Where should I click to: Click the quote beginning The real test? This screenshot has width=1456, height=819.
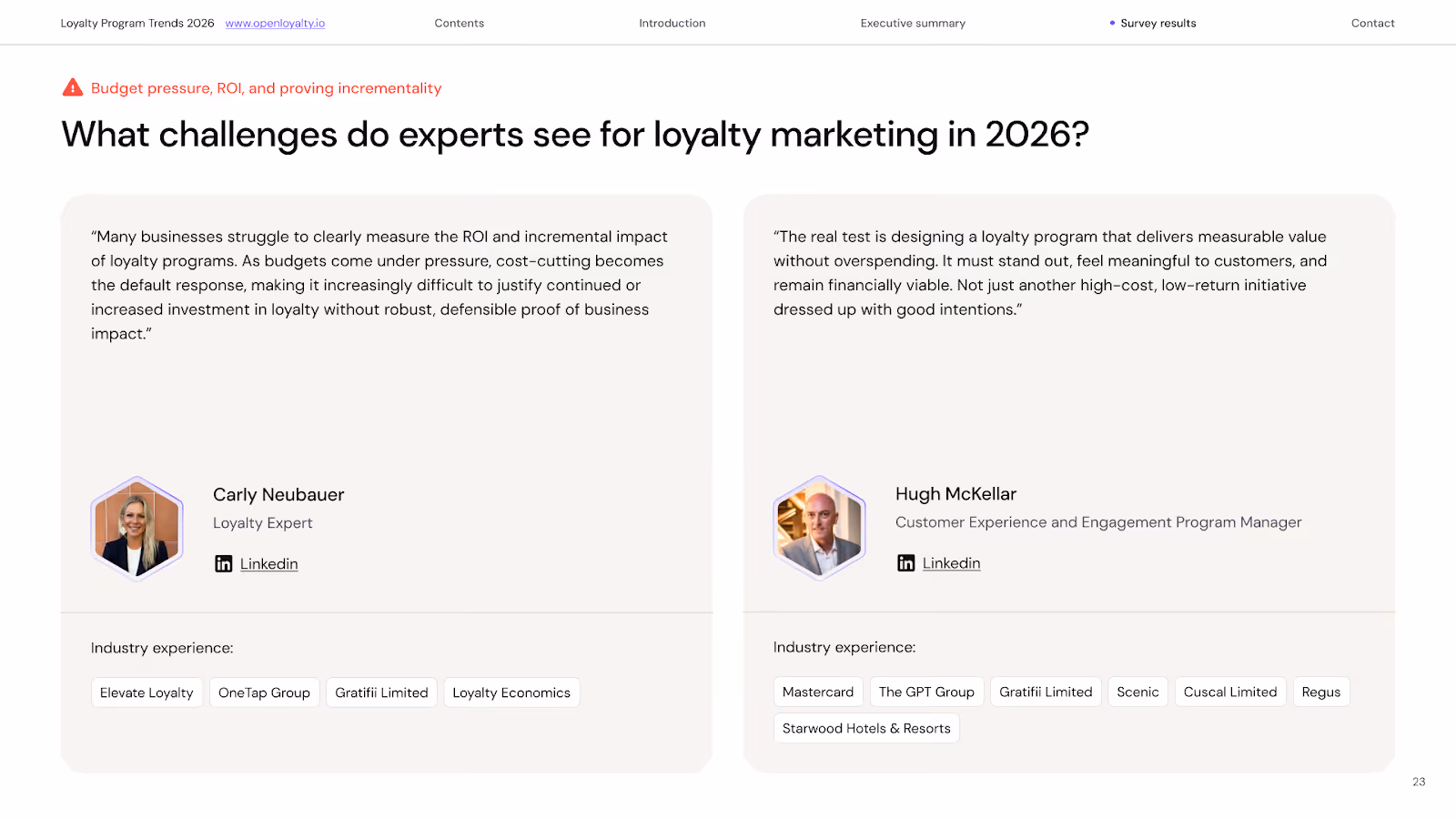coord(1050,273)
